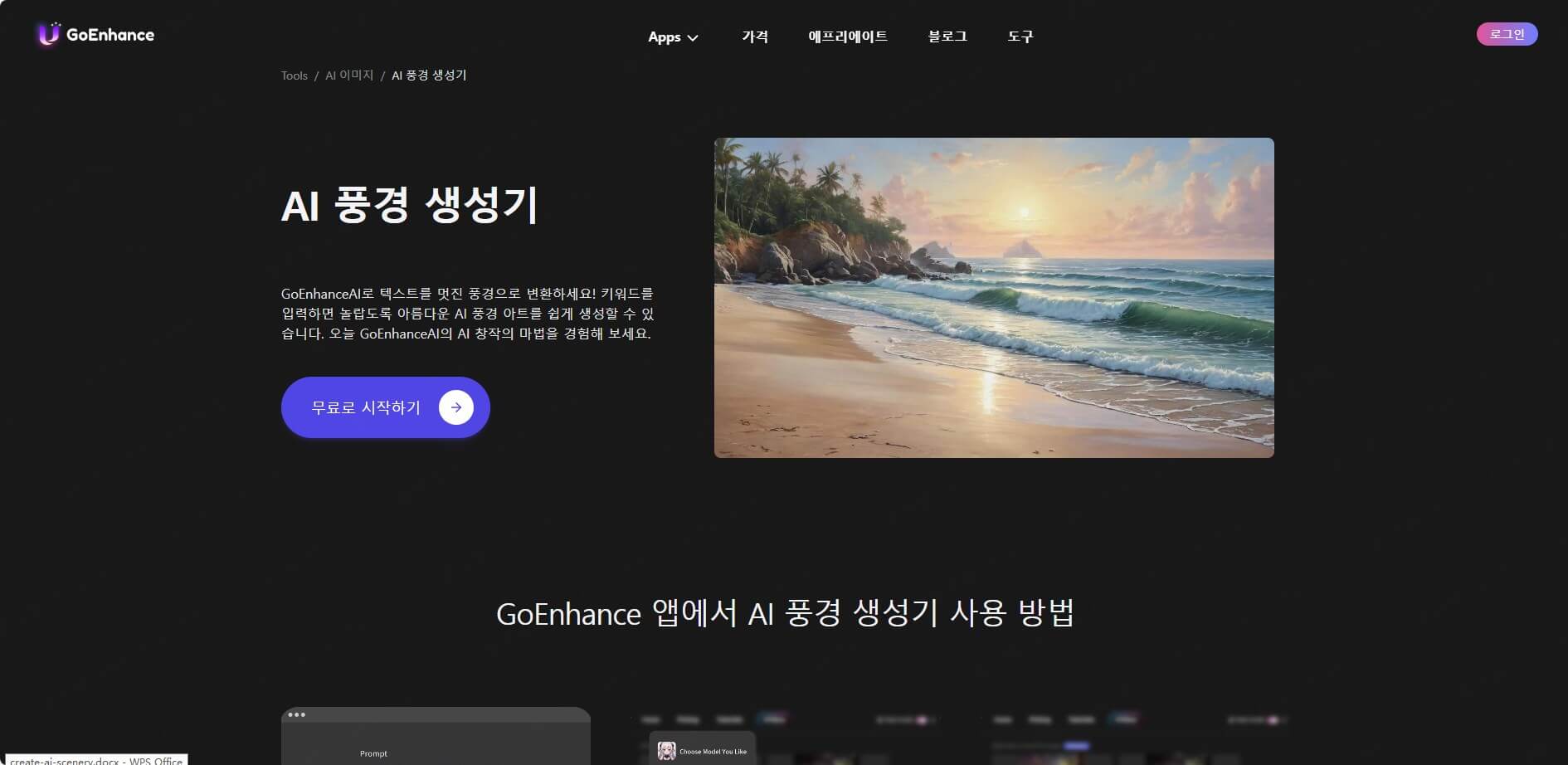The height and width of the screenshot is (765, 1568).
Task: Click the 무료로 시작하기 button
Action: (x=385, y=407)
